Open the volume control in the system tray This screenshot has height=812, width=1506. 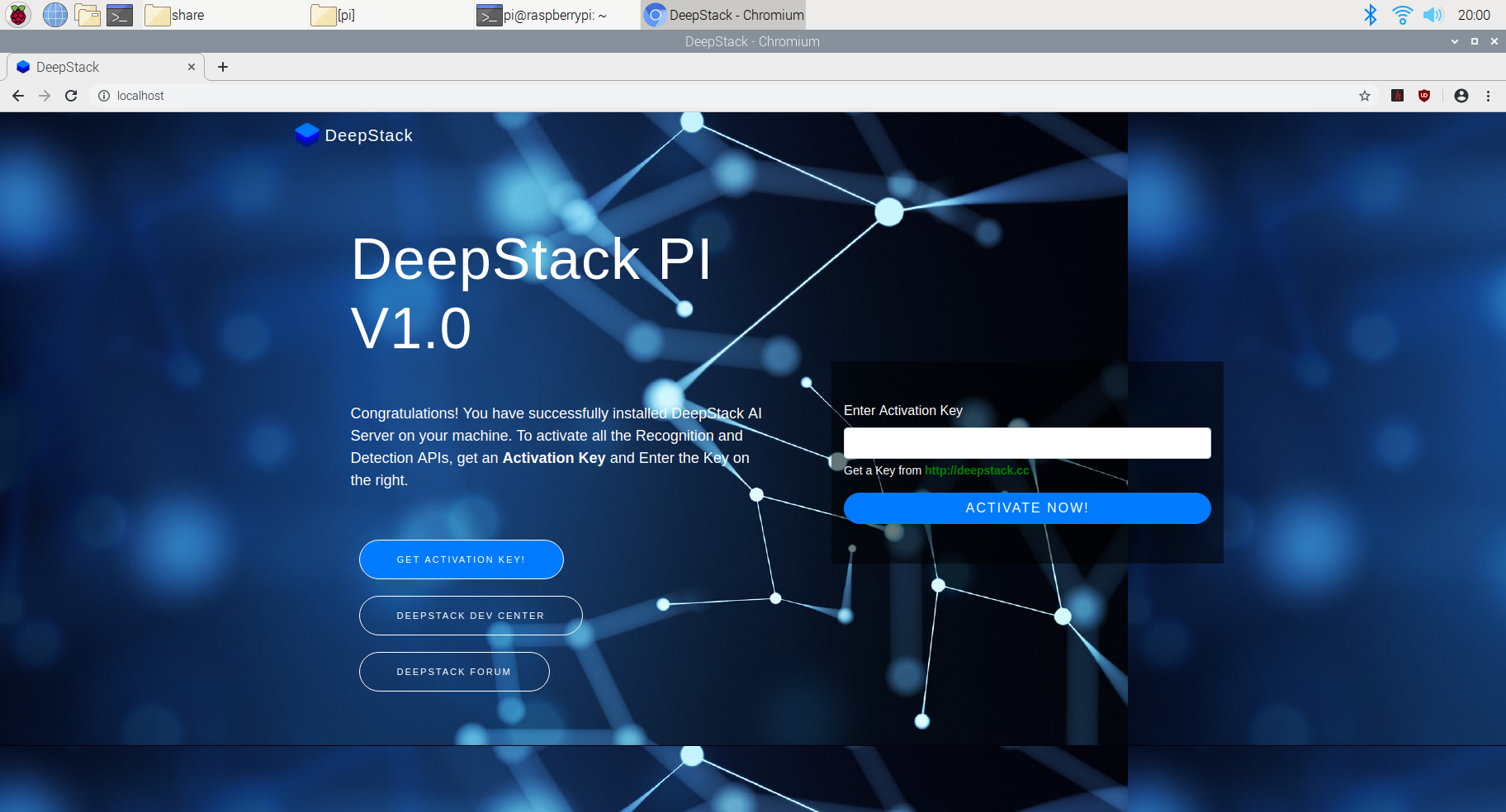1434,14
